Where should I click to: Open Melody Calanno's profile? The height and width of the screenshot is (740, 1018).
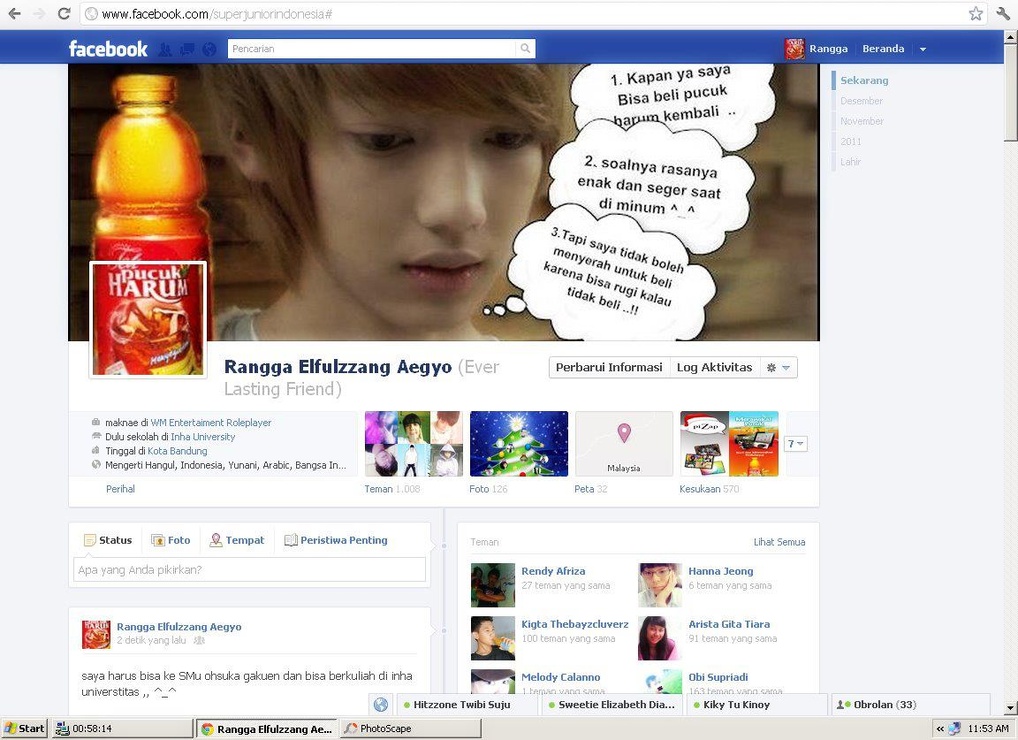tap(560, 677)
